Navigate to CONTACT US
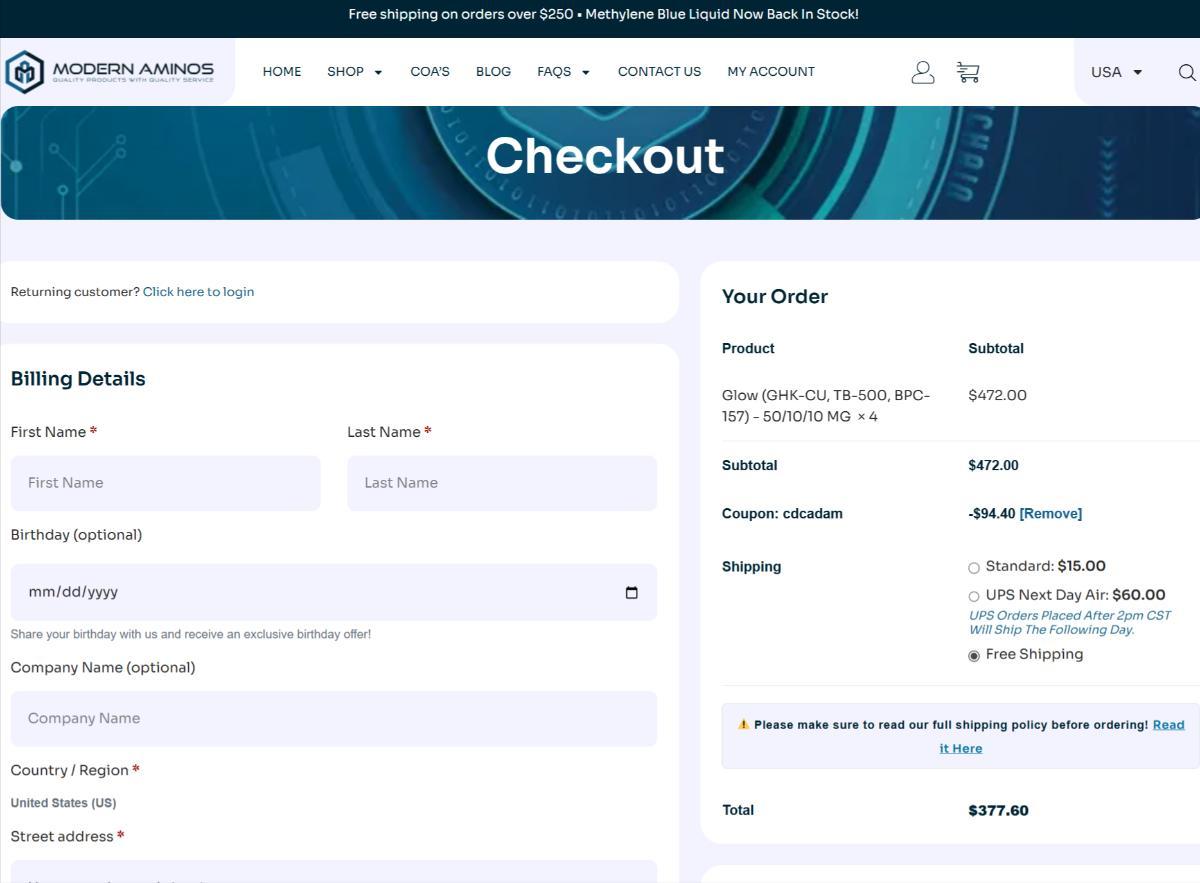Image resolution: width=1200 pixels, height=883 pixels. [x=659, y=72]
